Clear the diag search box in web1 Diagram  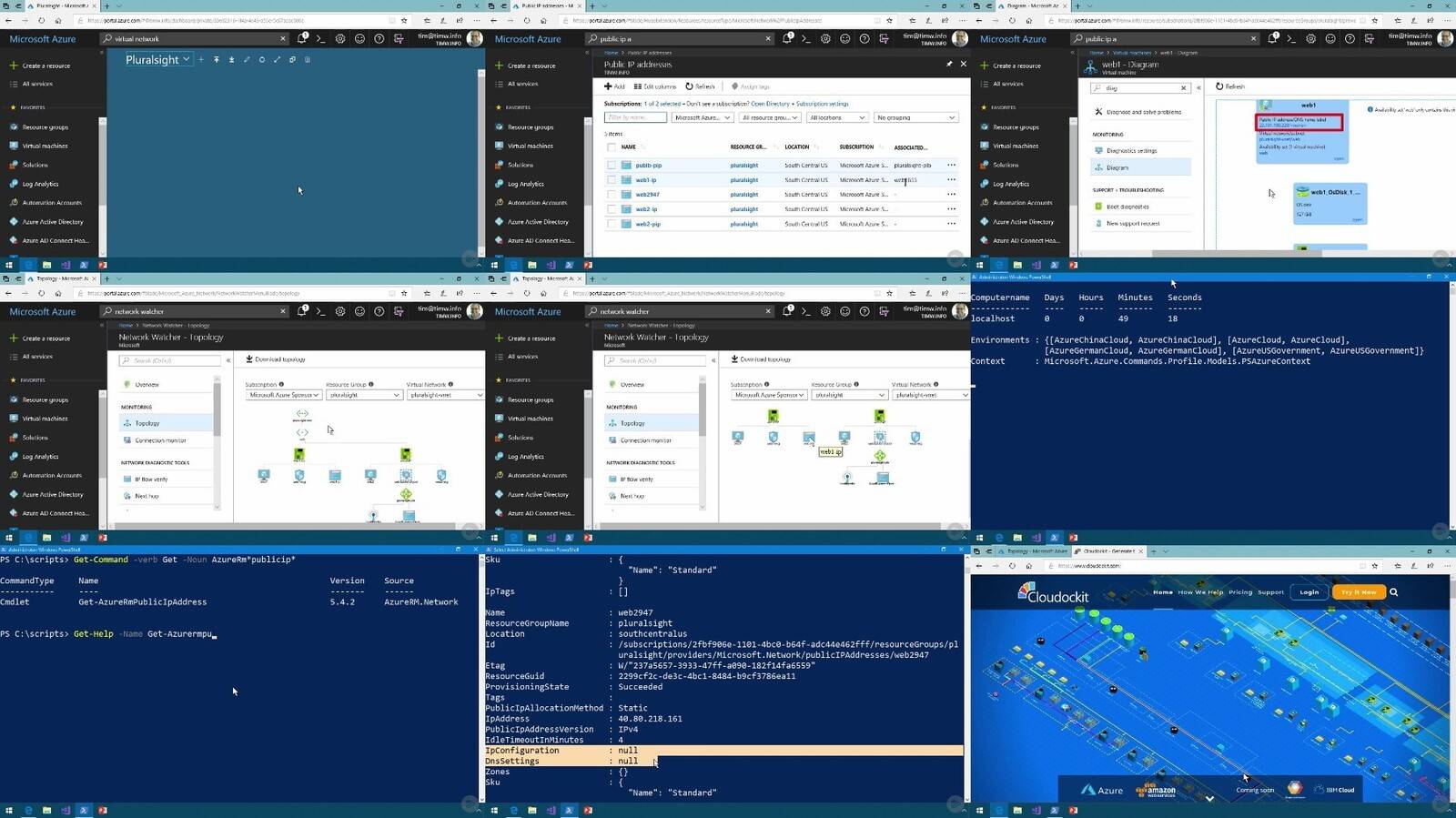pos(1183,88)
